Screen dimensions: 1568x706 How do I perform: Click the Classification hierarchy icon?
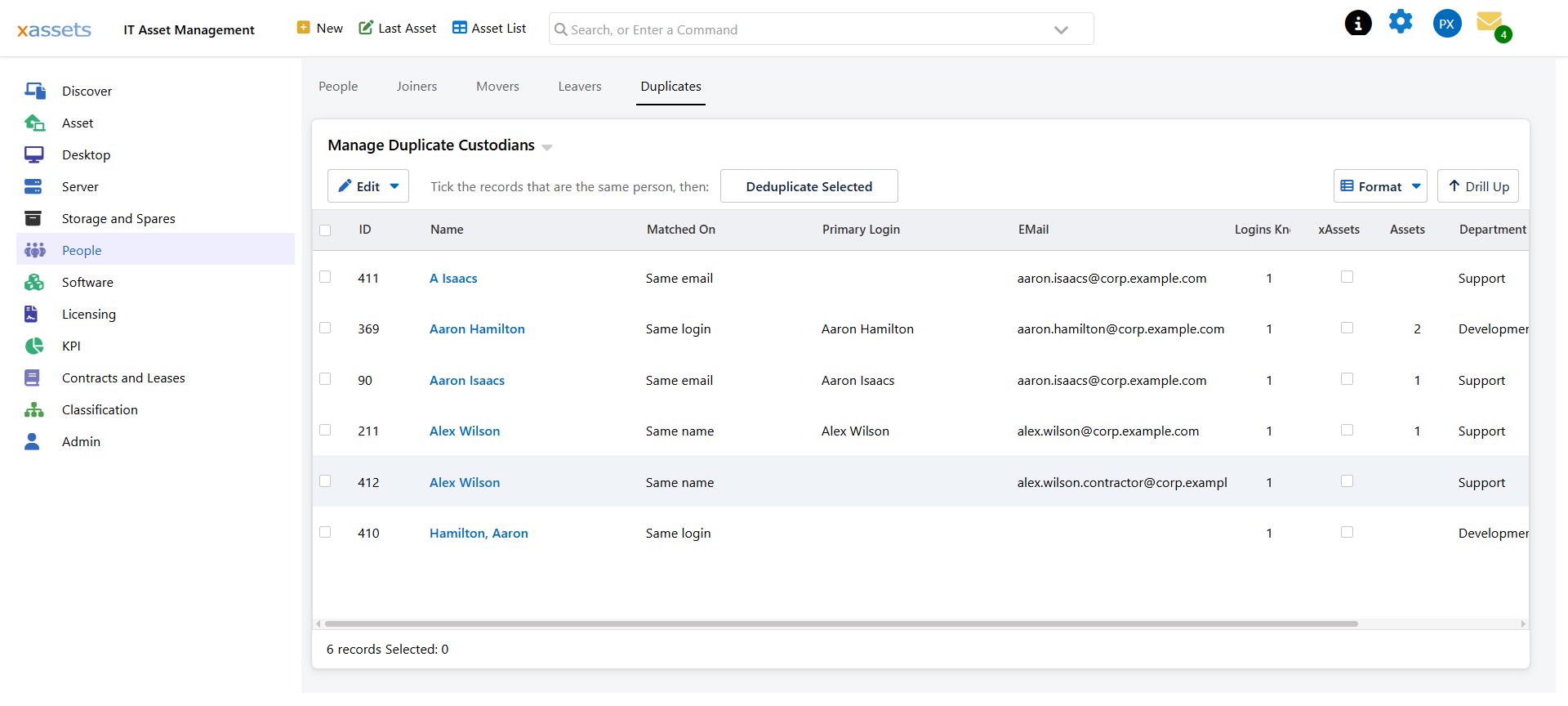pyautogui.click(x=34, y=409)
